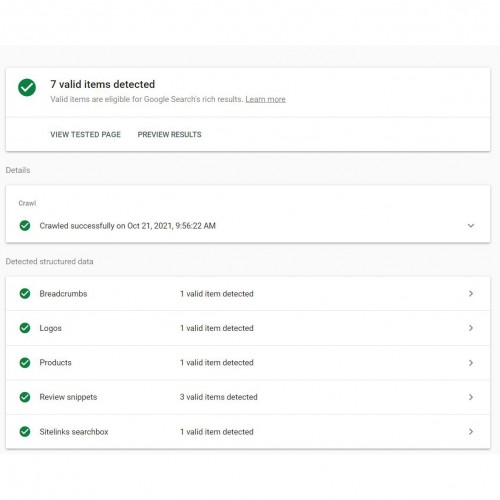500x500 pixels.
Task: Click the green check icon beside Review snippets
Action: [x=25, y=397]
